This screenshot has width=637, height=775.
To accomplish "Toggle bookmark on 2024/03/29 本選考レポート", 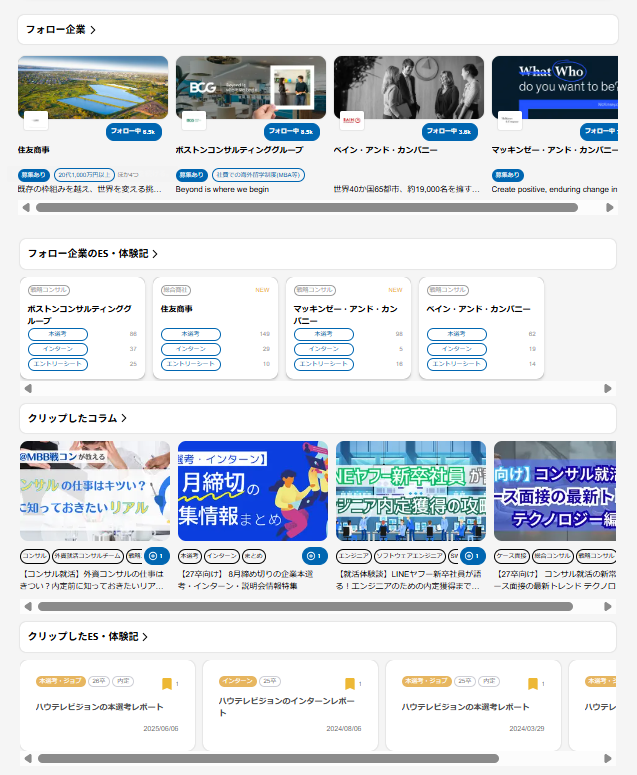I will [x=533, y=684].
